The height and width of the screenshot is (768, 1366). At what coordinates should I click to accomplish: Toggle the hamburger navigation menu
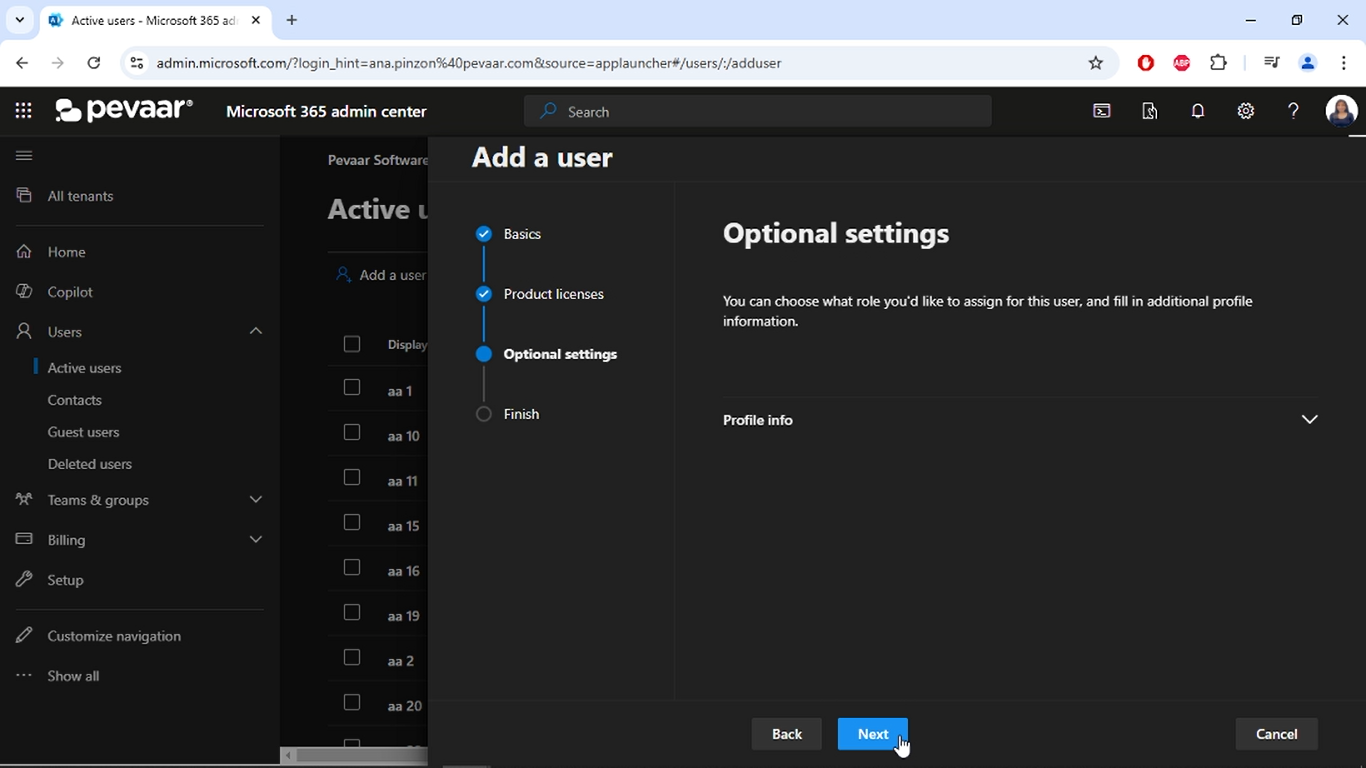coord(24,155)
